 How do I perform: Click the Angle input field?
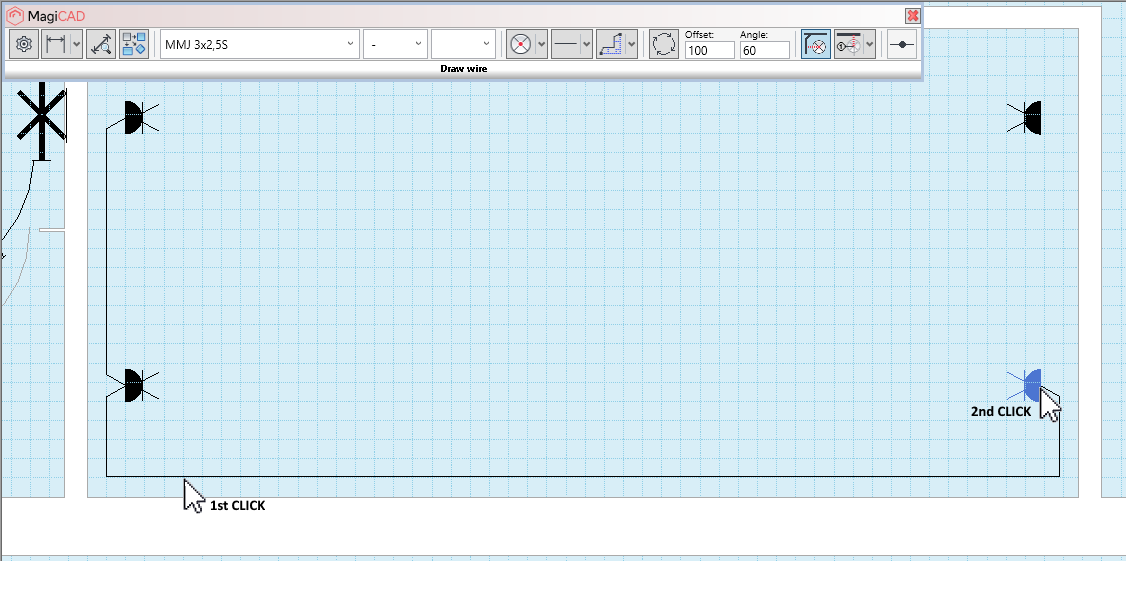[x=764, y=50]
